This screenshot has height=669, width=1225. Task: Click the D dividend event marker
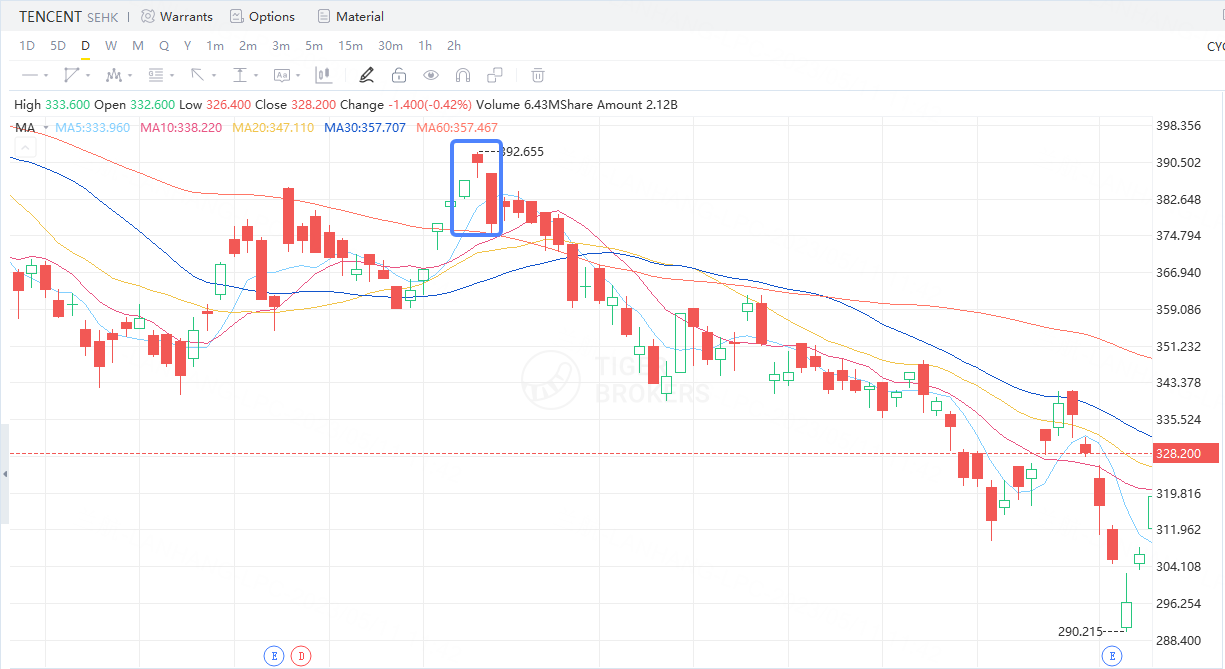302,656
